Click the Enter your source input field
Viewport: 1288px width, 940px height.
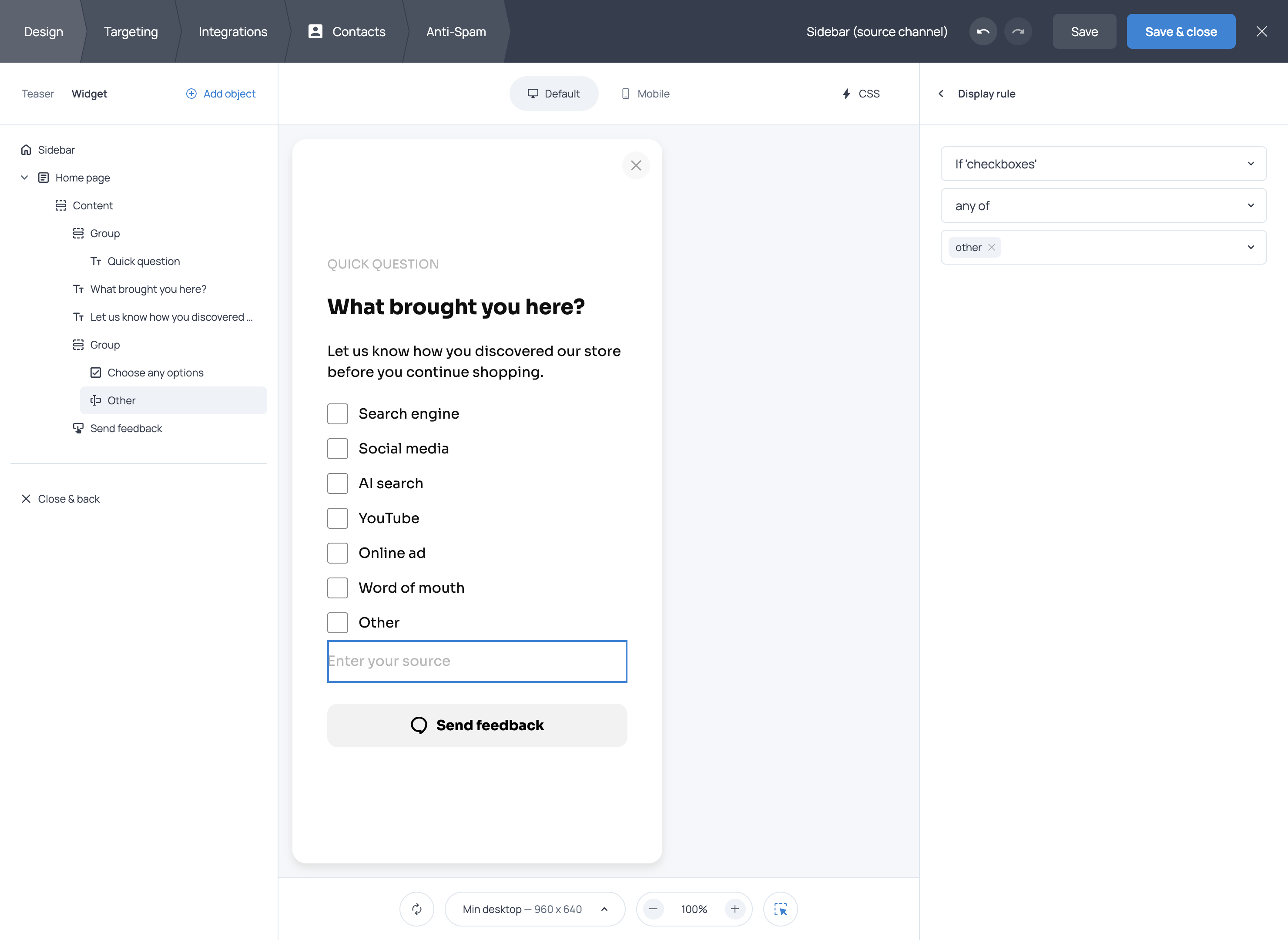click(477, 661)
